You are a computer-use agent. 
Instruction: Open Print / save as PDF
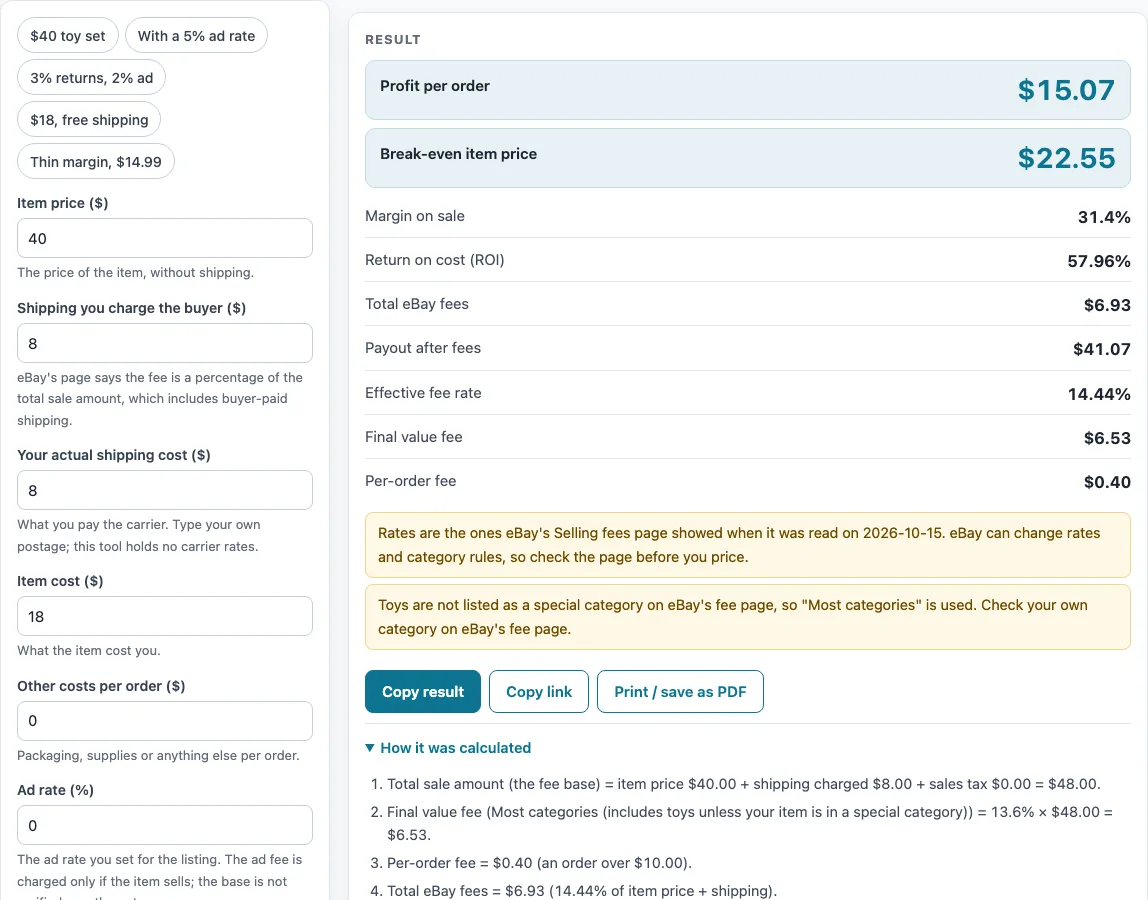click(x=680, y=691)
